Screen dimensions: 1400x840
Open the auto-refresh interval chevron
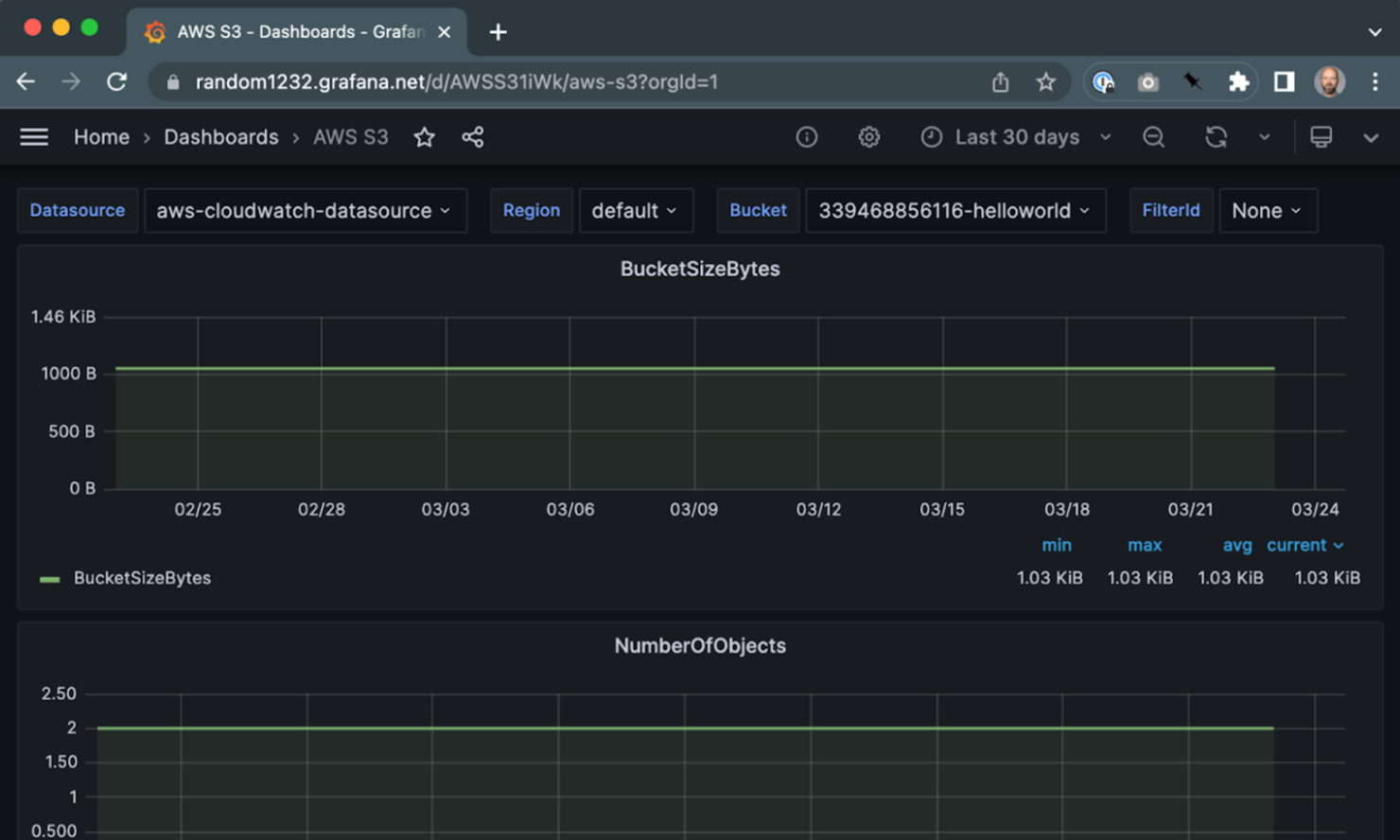point(1265,137)
